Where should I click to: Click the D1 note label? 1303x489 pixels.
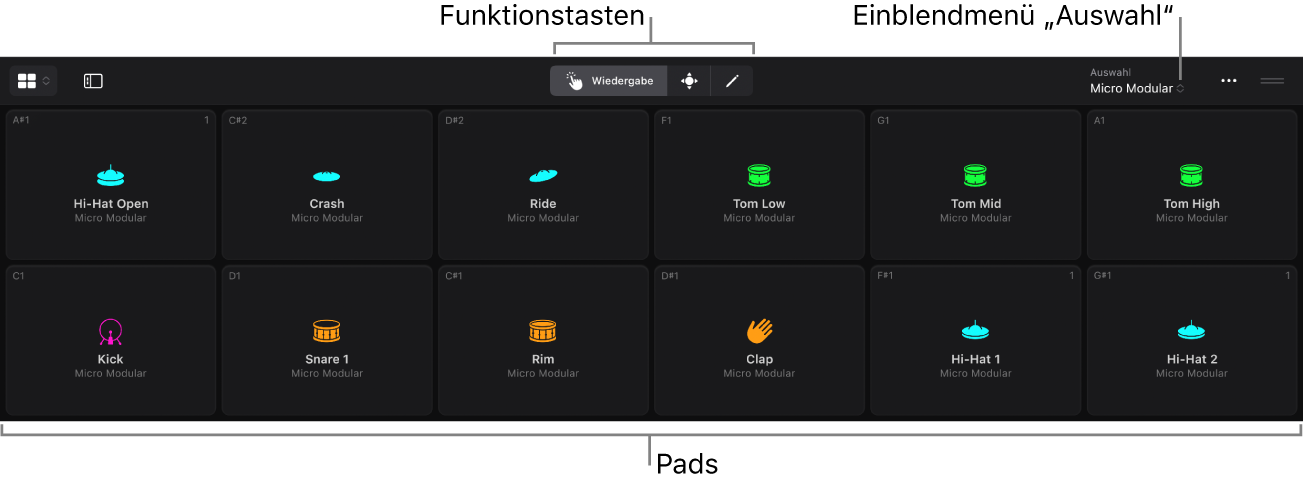235,275
